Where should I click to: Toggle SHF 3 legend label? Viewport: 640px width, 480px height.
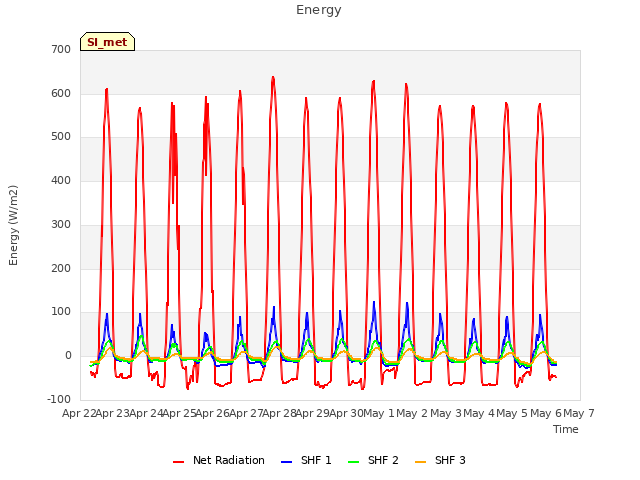(x=450, y=460)
